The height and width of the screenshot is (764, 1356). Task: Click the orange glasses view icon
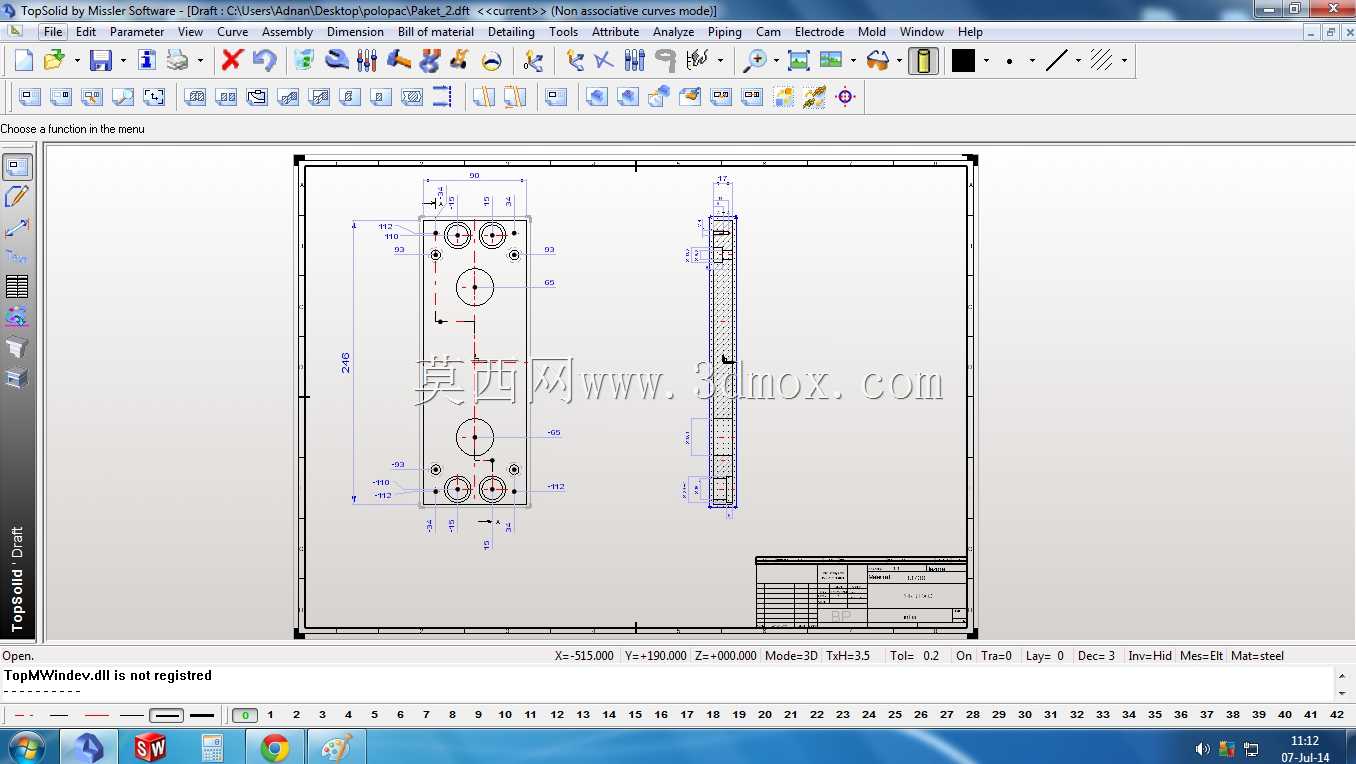877,60
